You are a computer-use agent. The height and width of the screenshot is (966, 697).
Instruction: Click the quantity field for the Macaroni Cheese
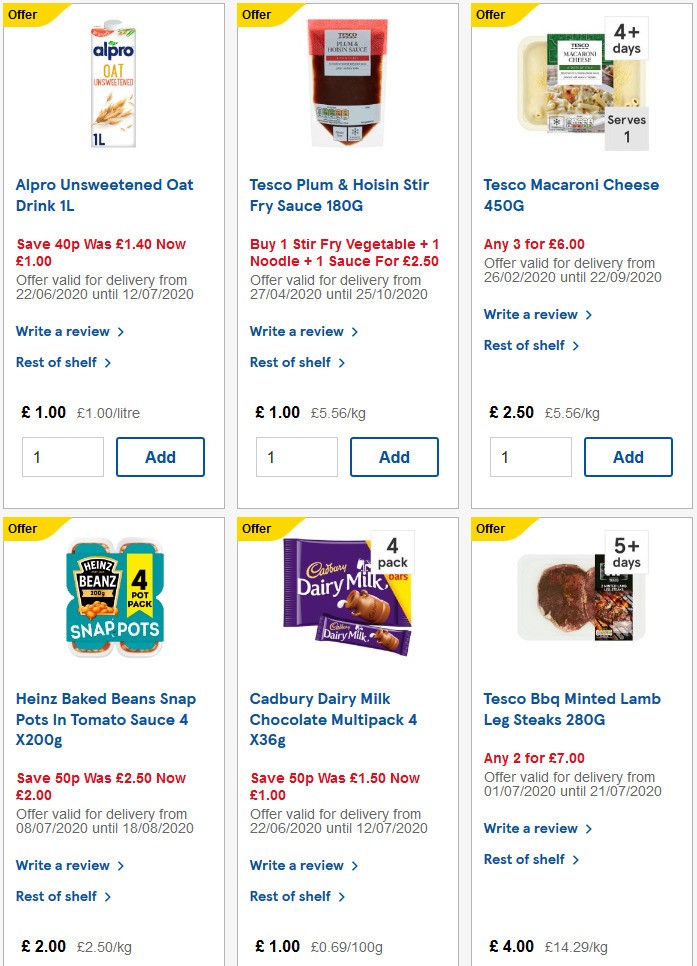(530, 457)
